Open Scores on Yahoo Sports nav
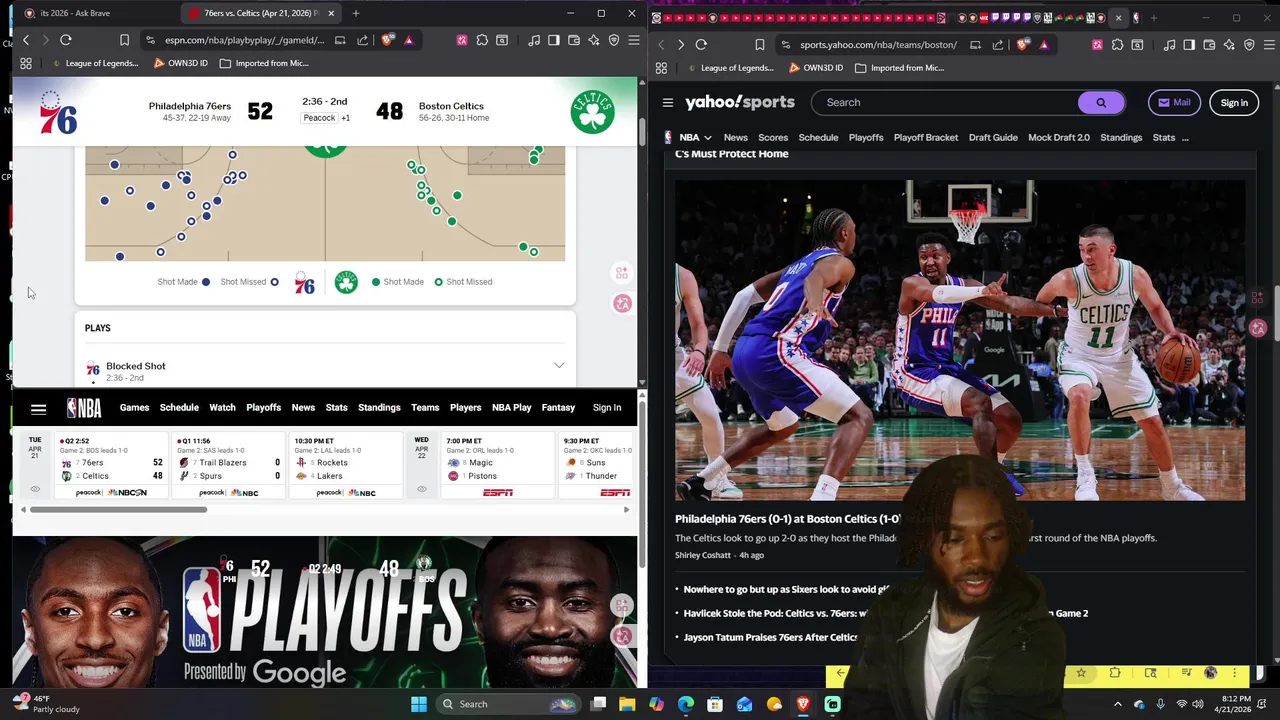 [773, 138]
